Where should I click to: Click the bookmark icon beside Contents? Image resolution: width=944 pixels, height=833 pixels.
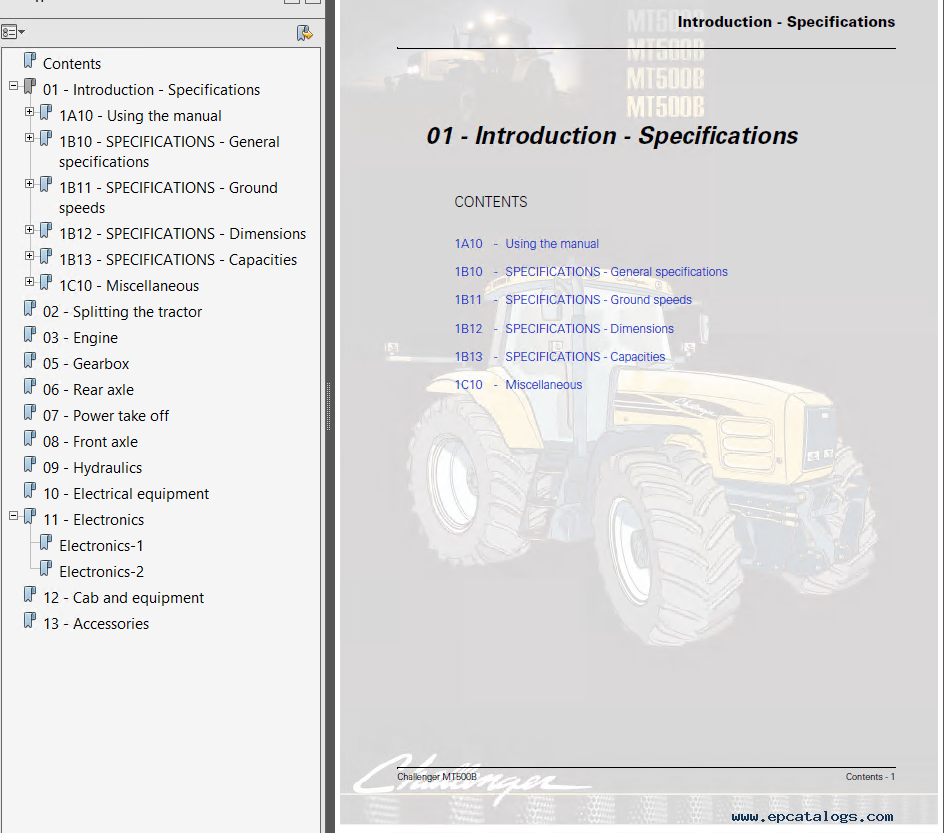pyautogui.click(x=30, y=61)
